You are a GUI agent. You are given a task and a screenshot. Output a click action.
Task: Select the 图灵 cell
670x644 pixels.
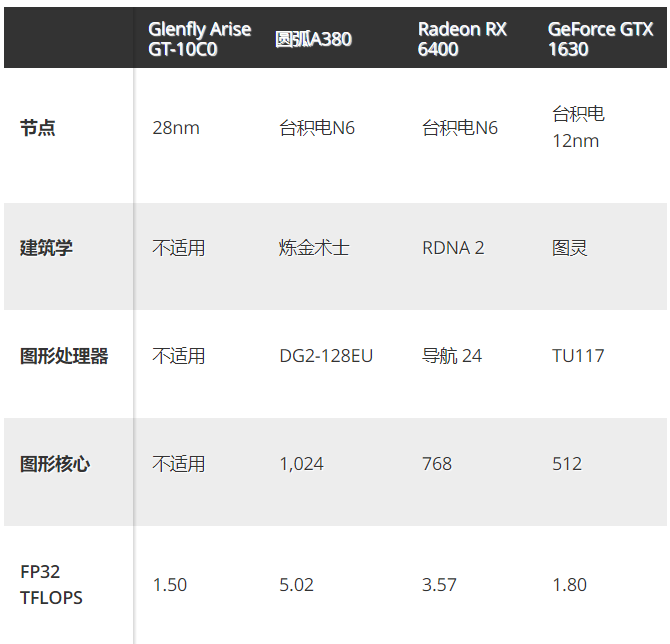pos(570,248)
